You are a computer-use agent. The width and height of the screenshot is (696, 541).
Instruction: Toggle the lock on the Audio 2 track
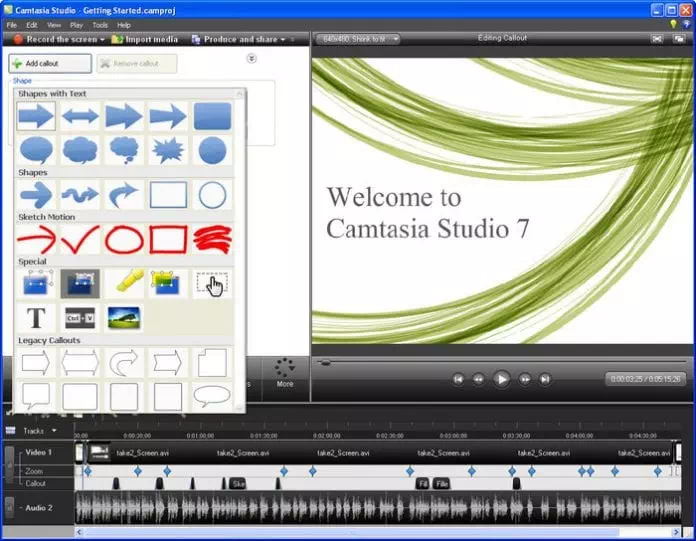(9, 507)
